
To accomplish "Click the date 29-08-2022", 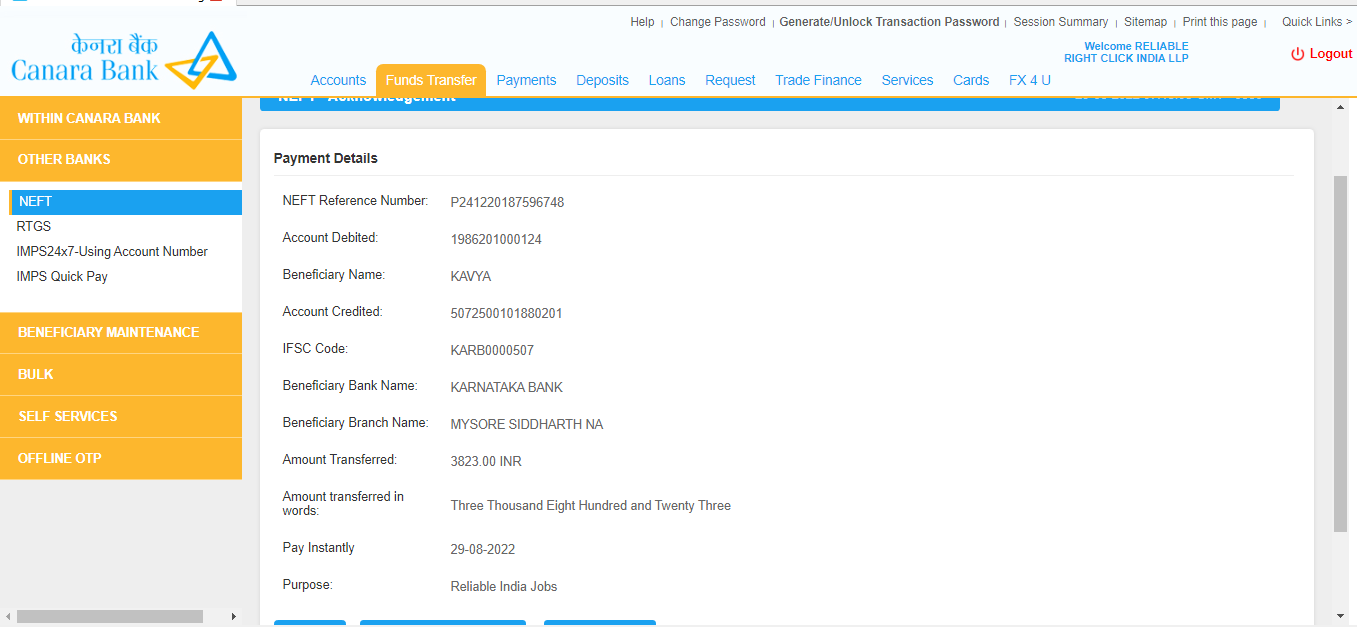I will 483,550.
